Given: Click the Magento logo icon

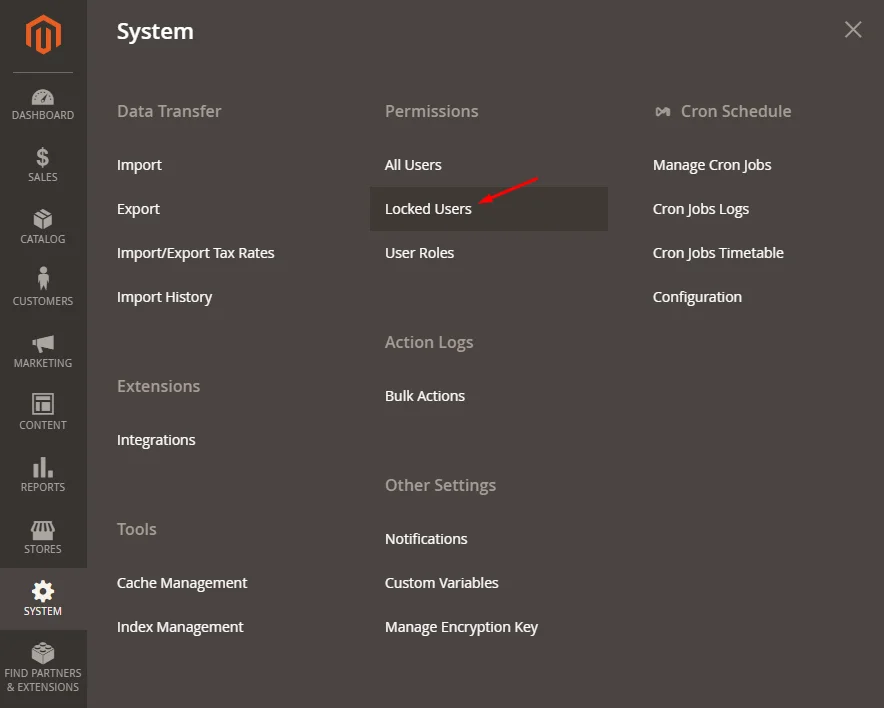Looking at the screenshot, I should click(43, 36).
